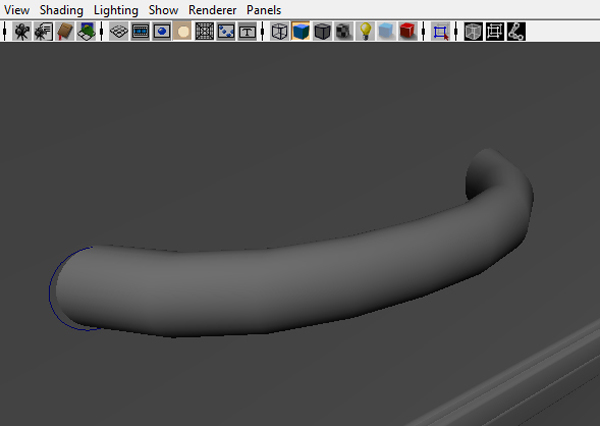Switch to Wireframe display cube icon
Image resolution: width=600 pixels, height=426 pixels.
tap(279, 31)
